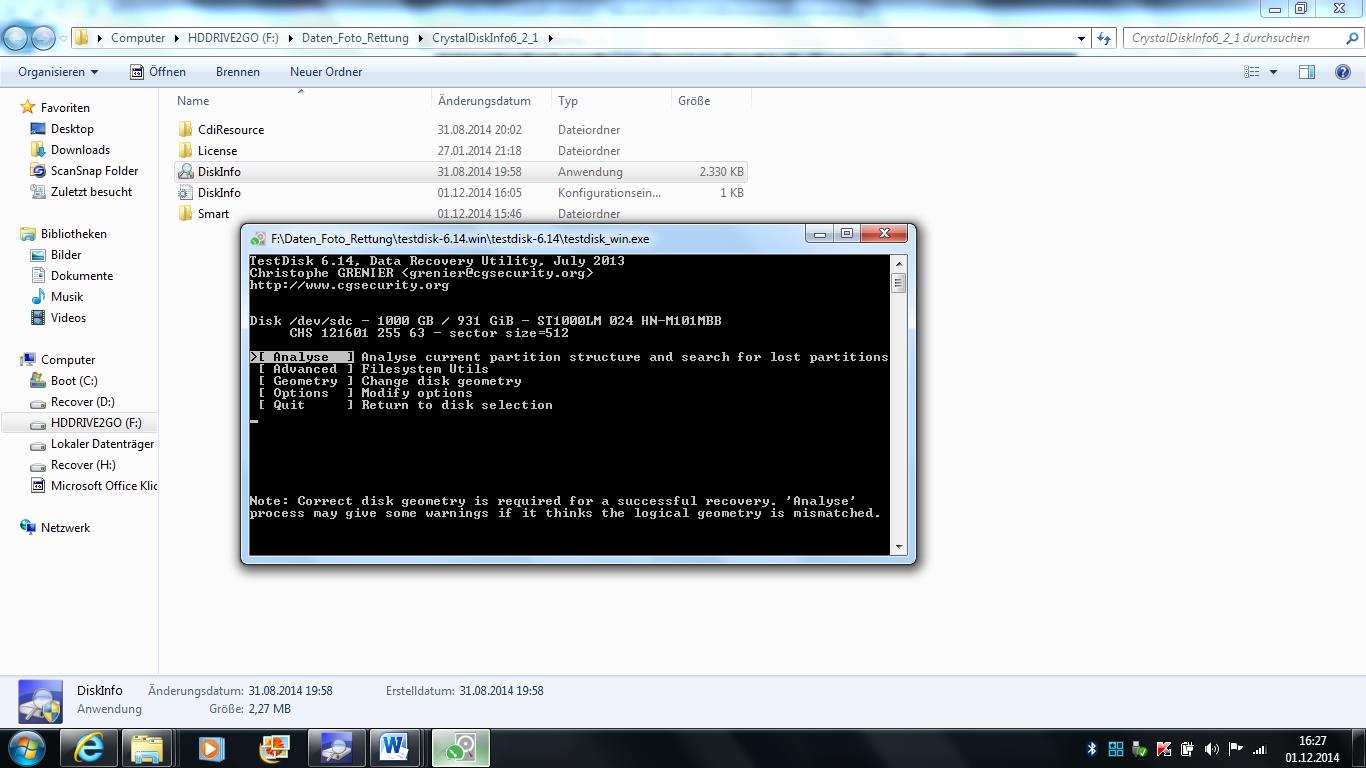The image size is (1366, 768).
Task: Open the Organisieren dropdown menu
Action: coord(55,71)
